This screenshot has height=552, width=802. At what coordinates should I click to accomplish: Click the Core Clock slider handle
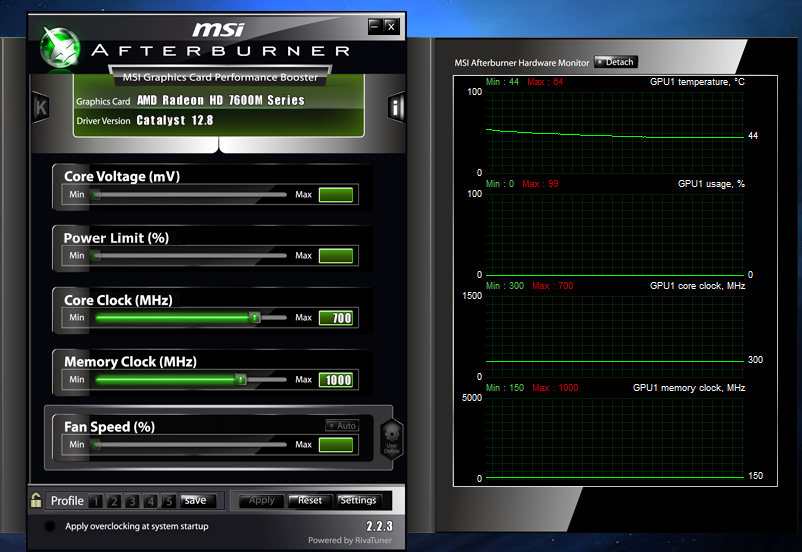(x=254, y=317)
